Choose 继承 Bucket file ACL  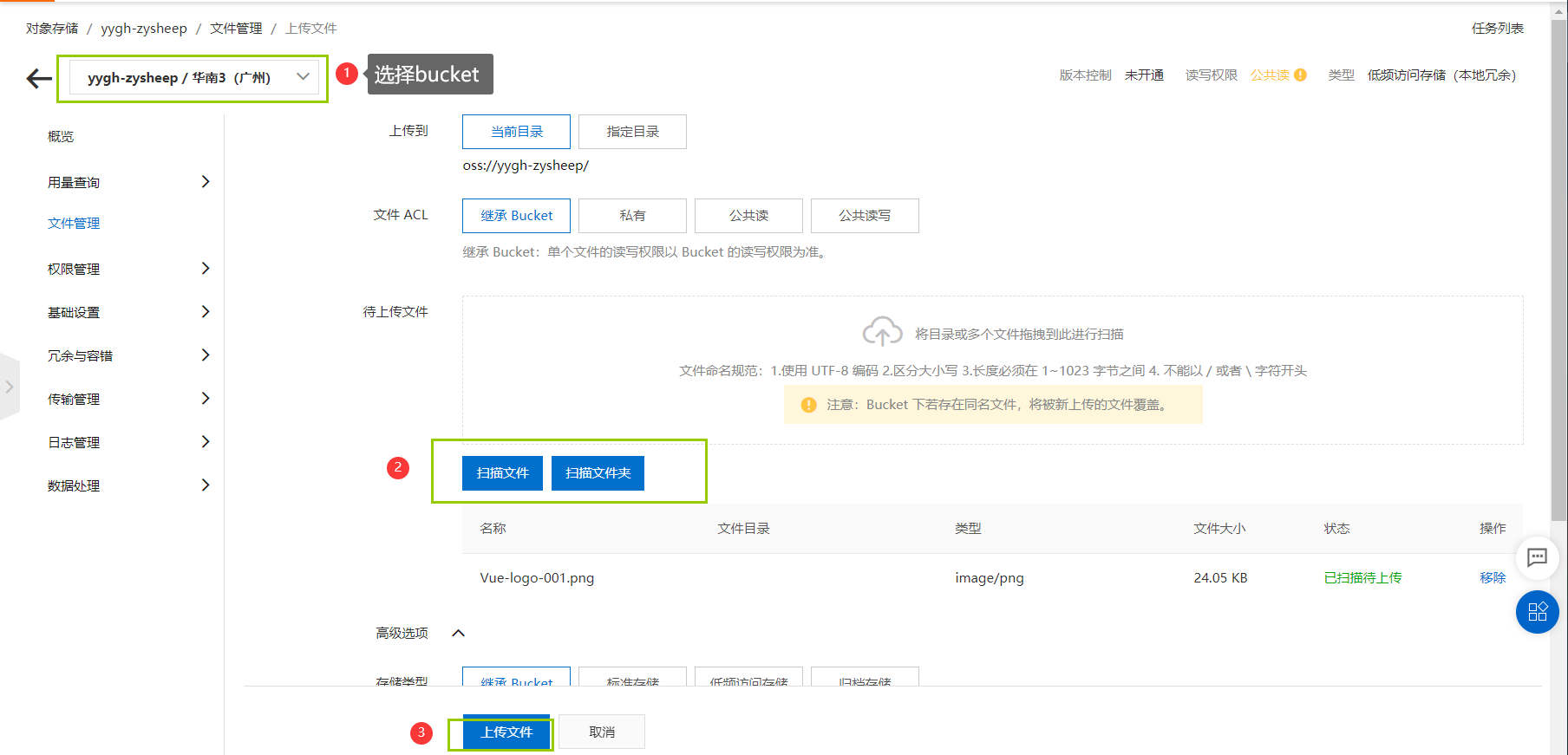click(516, 216)
